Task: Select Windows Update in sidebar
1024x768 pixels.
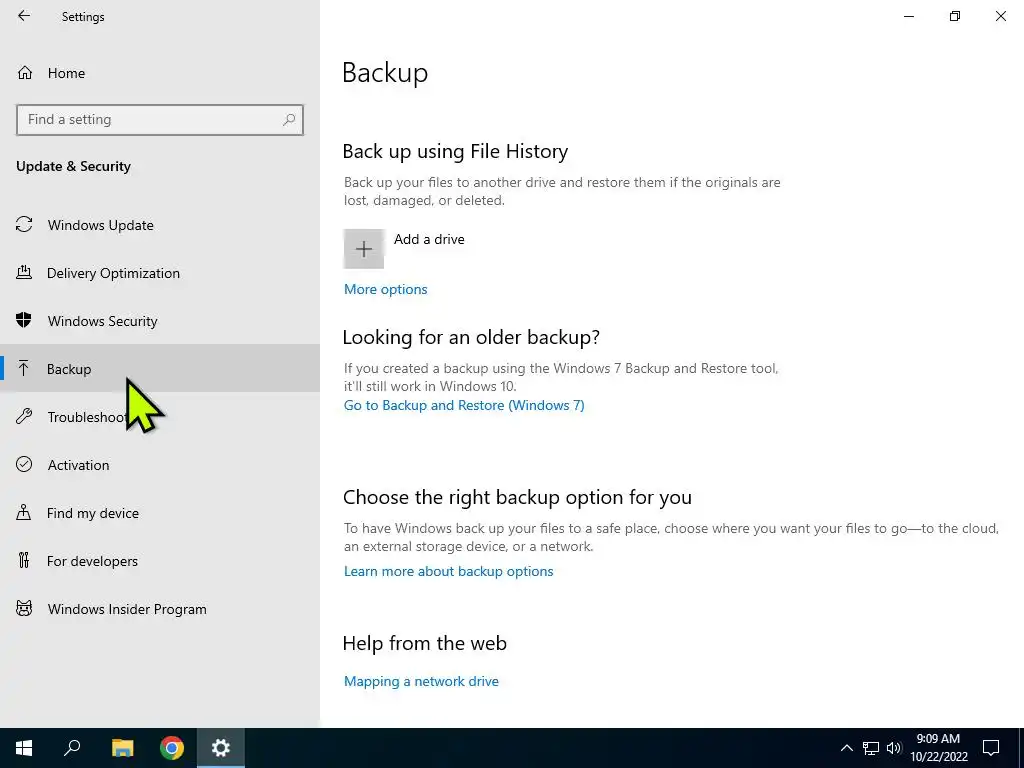Action: [160, 225]
